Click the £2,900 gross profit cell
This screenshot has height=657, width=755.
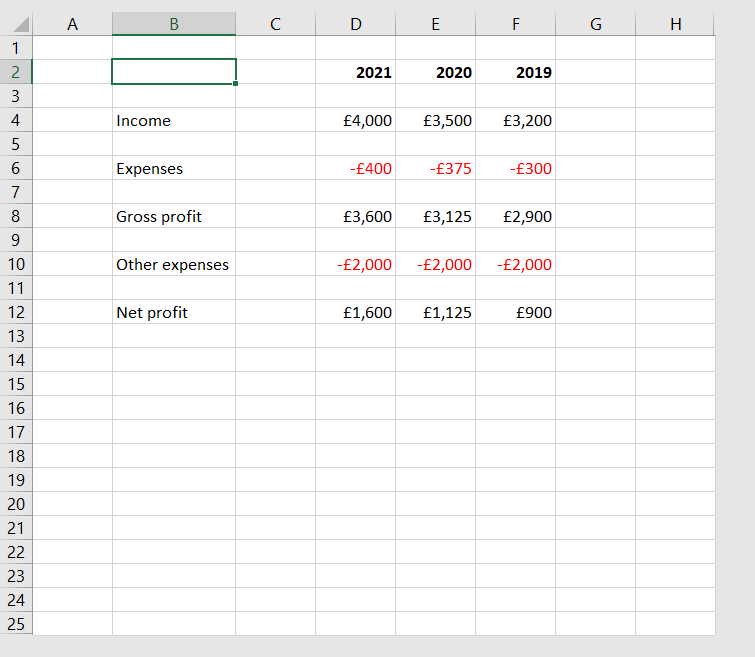[x=516, y=216]
